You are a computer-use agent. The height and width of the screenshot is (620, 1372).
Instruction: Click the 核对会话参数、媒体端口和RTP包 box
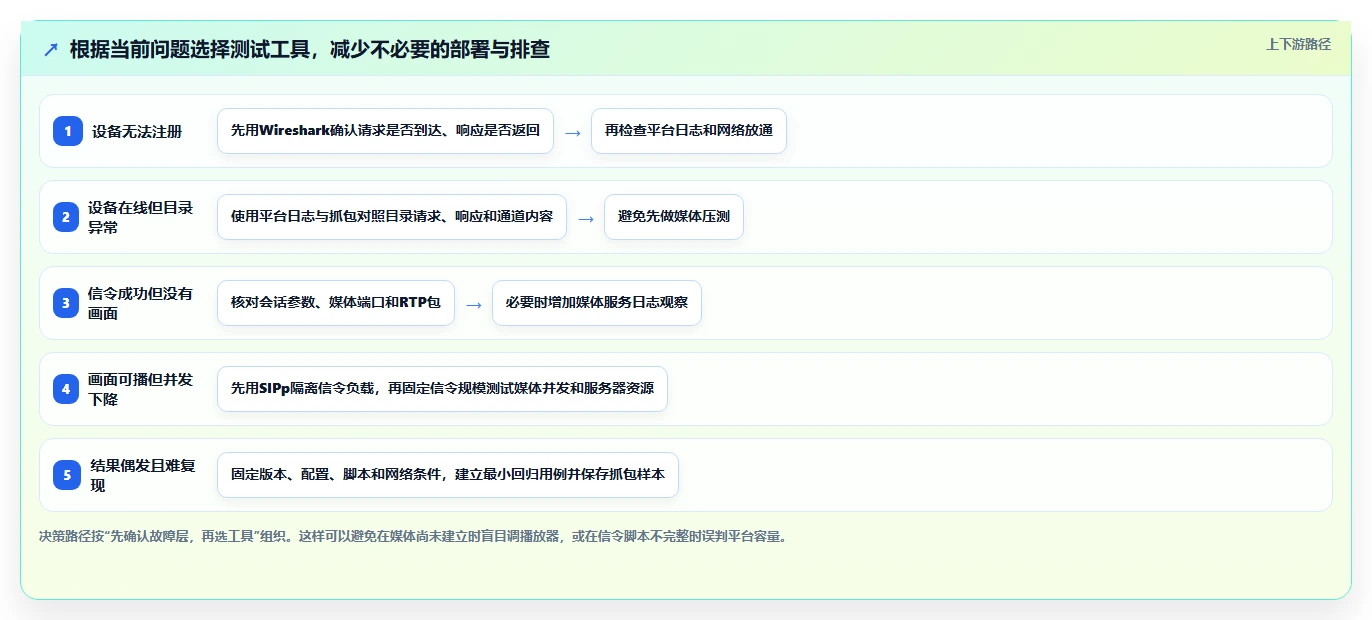(x=336, y=303)
